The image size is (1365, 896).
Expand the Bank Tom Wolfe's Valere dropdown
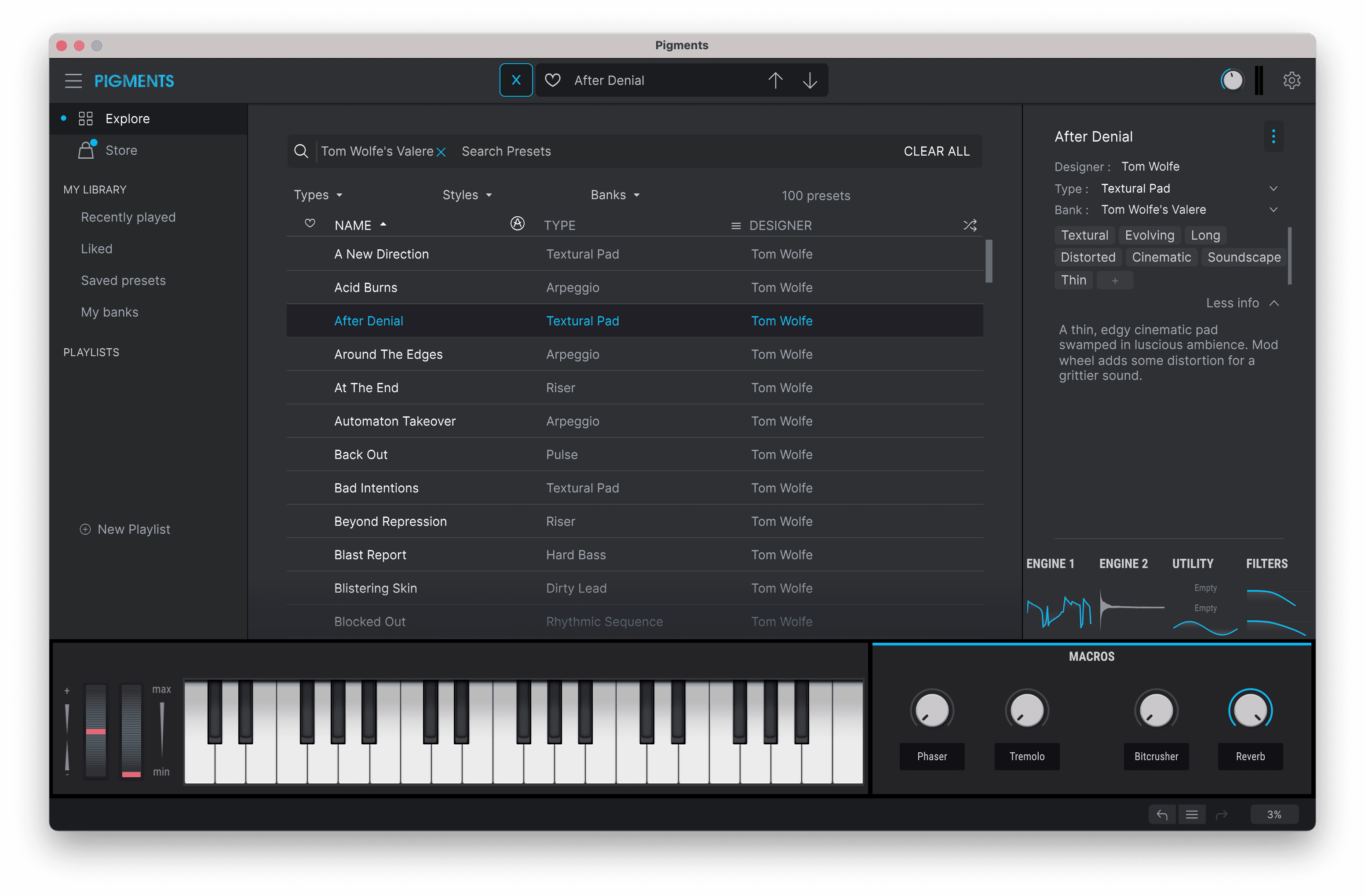[1273, 210]
